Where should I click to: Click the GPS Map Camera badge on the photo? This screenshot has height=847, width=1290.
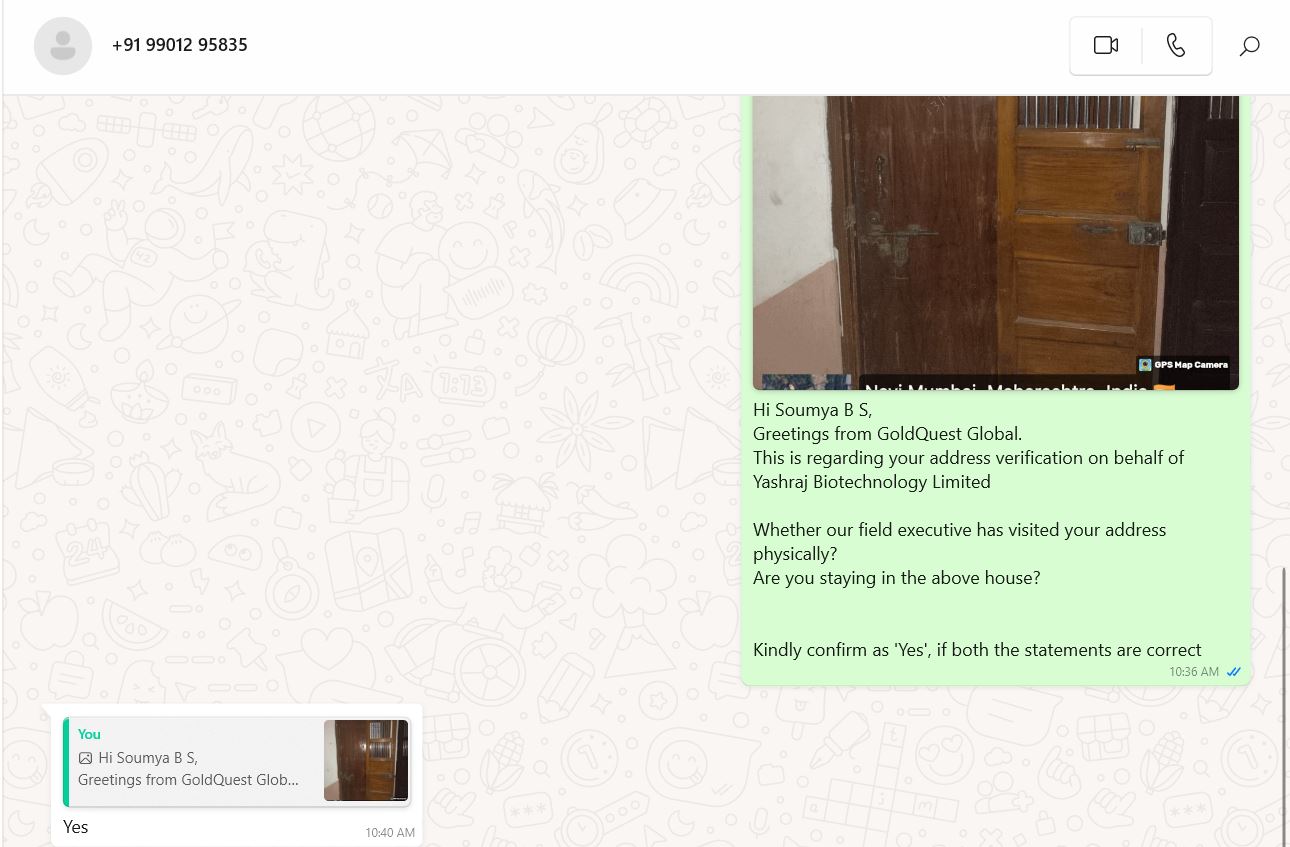coord(1183,365)
